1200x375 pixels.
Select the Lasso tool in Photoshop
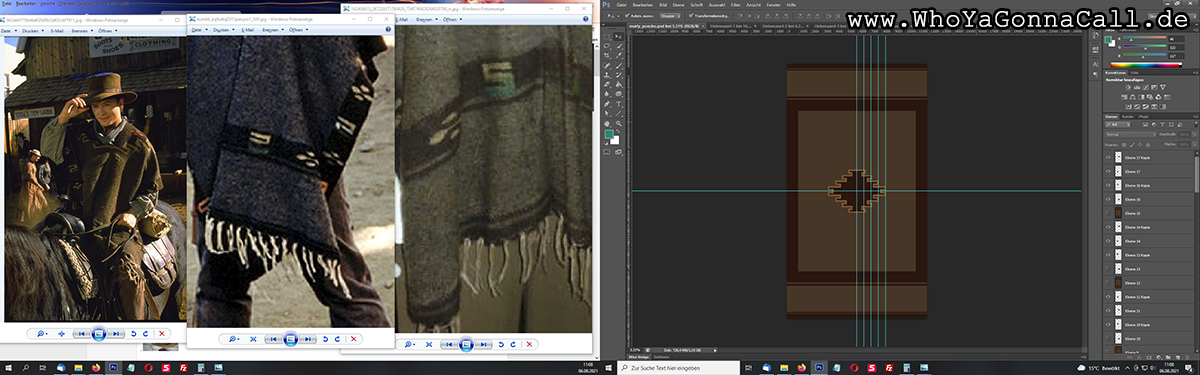[607, 46]
